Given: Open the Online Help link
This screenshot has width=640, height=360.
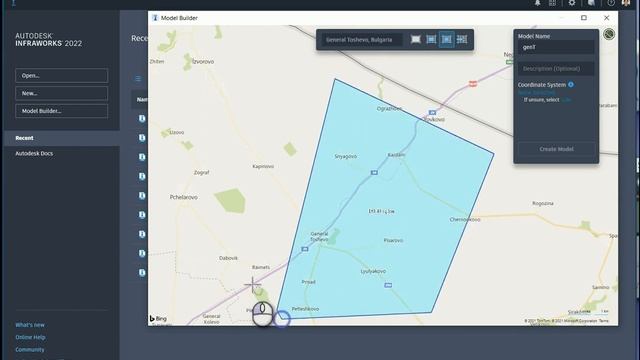Looking at the screenshot, I should tap(30, 337).
